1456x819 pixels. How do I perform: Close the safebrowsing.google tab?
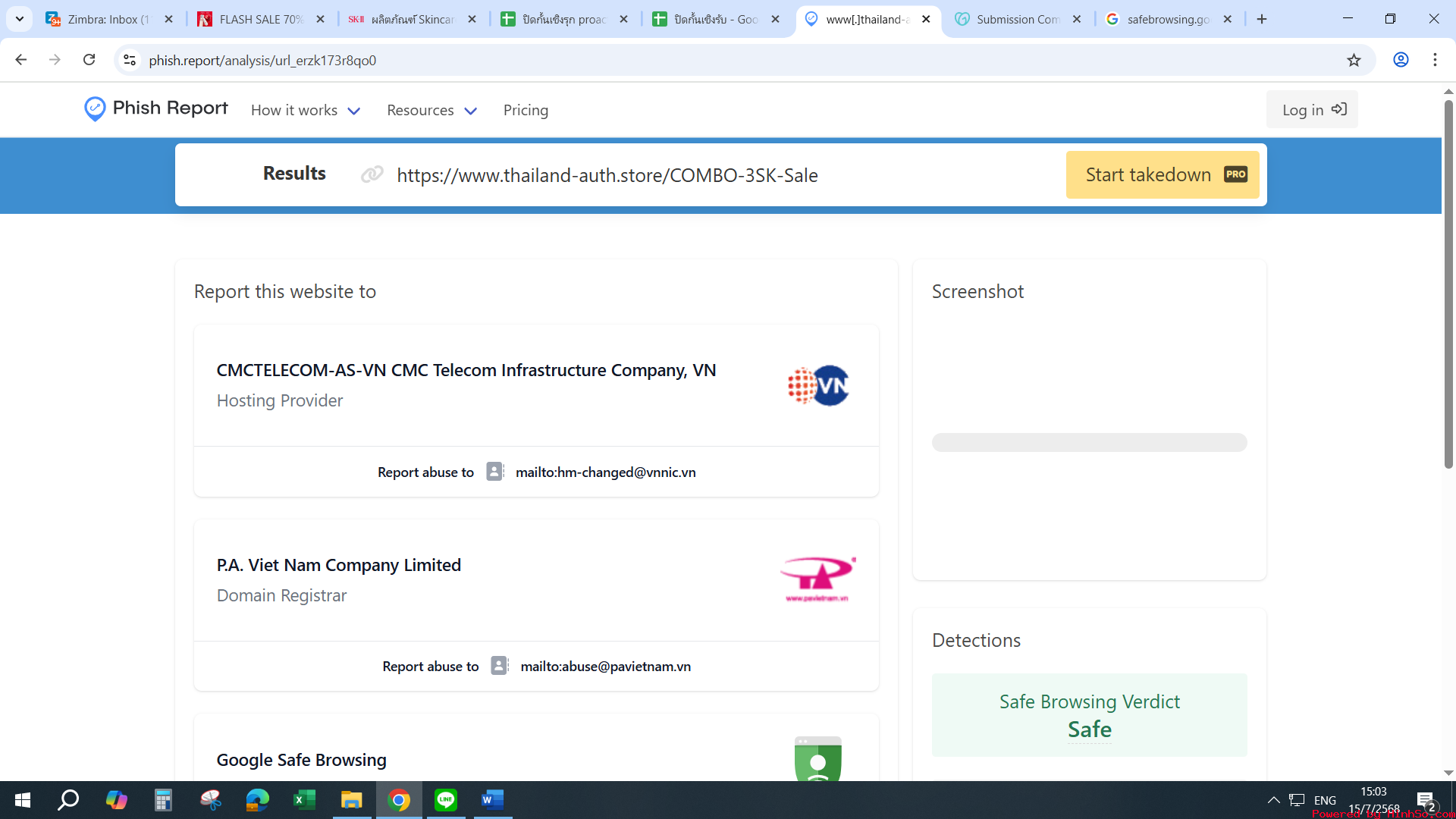(1228, 19)
